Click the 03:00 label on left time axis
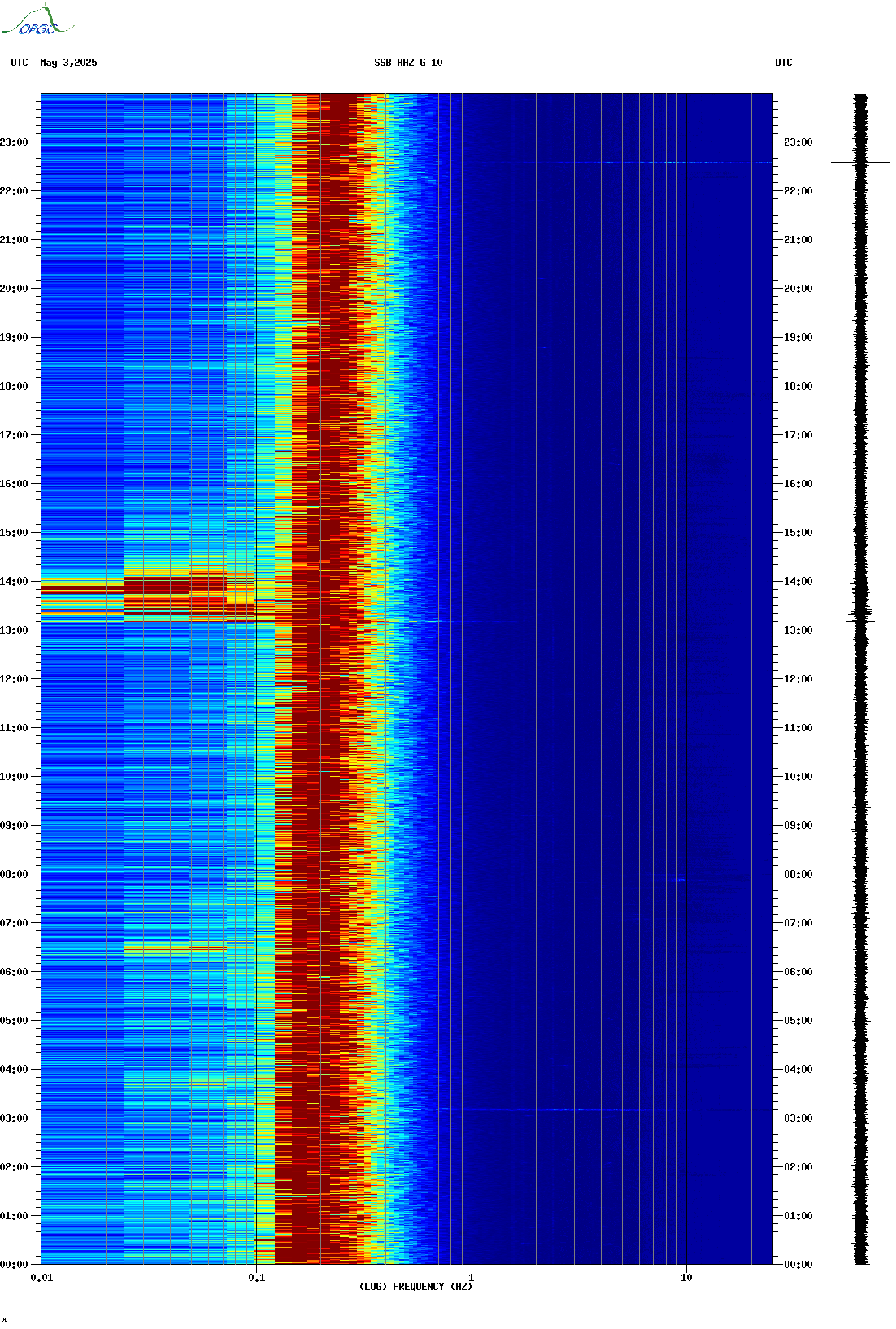The height and width of the screenshot is (1329, 896). click(x=14, y=1118)
